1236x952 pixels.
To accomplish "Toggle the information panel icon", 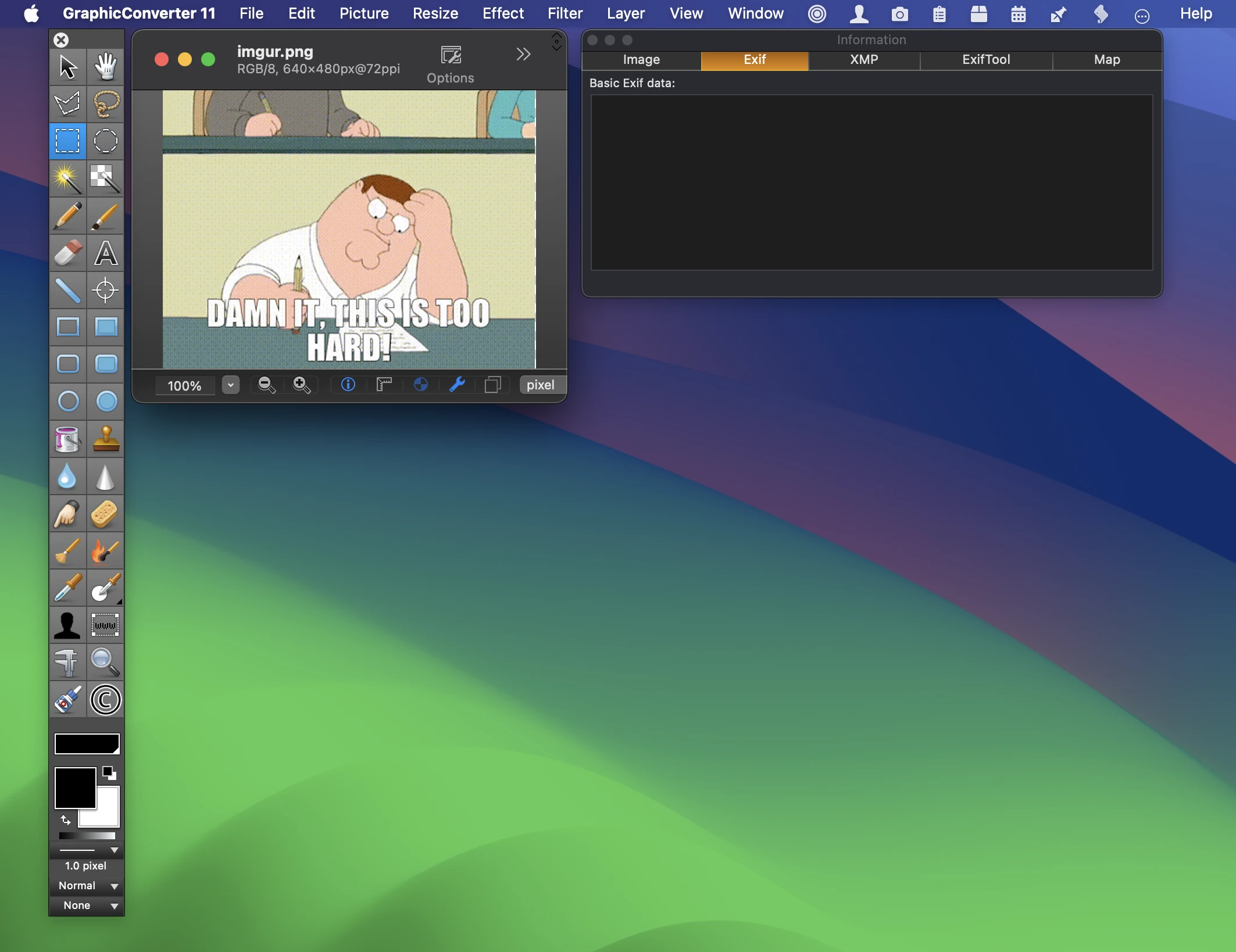I will [x=348, y=385].
